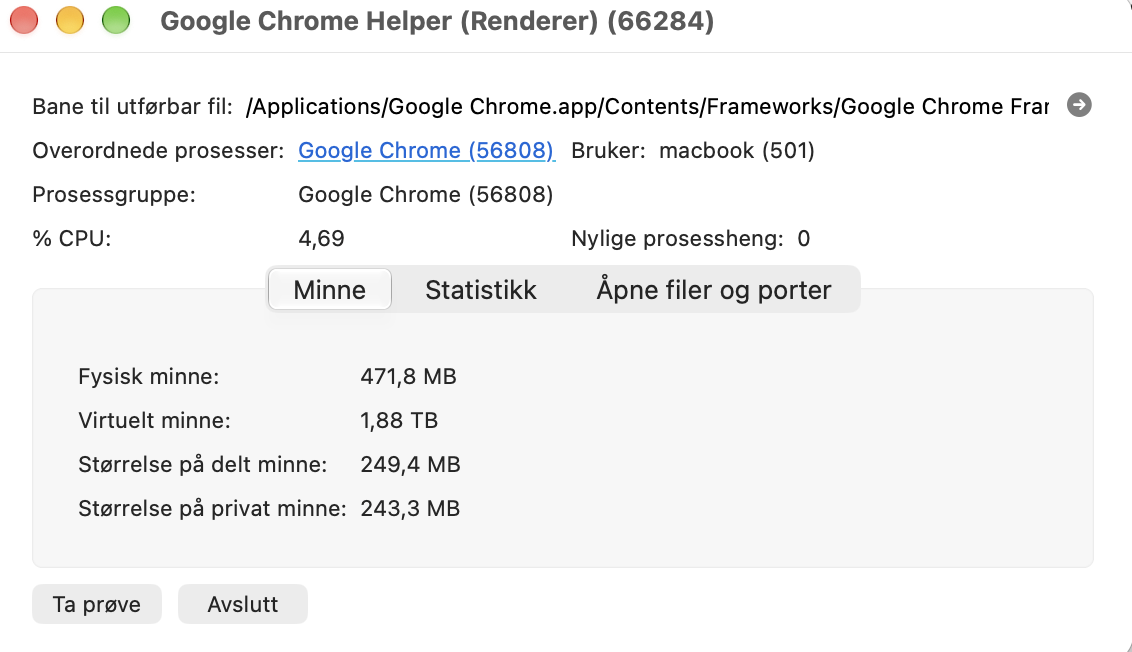Click the % CPU label
Viewport: 1132px width, 652px height.
pos(72,238)
